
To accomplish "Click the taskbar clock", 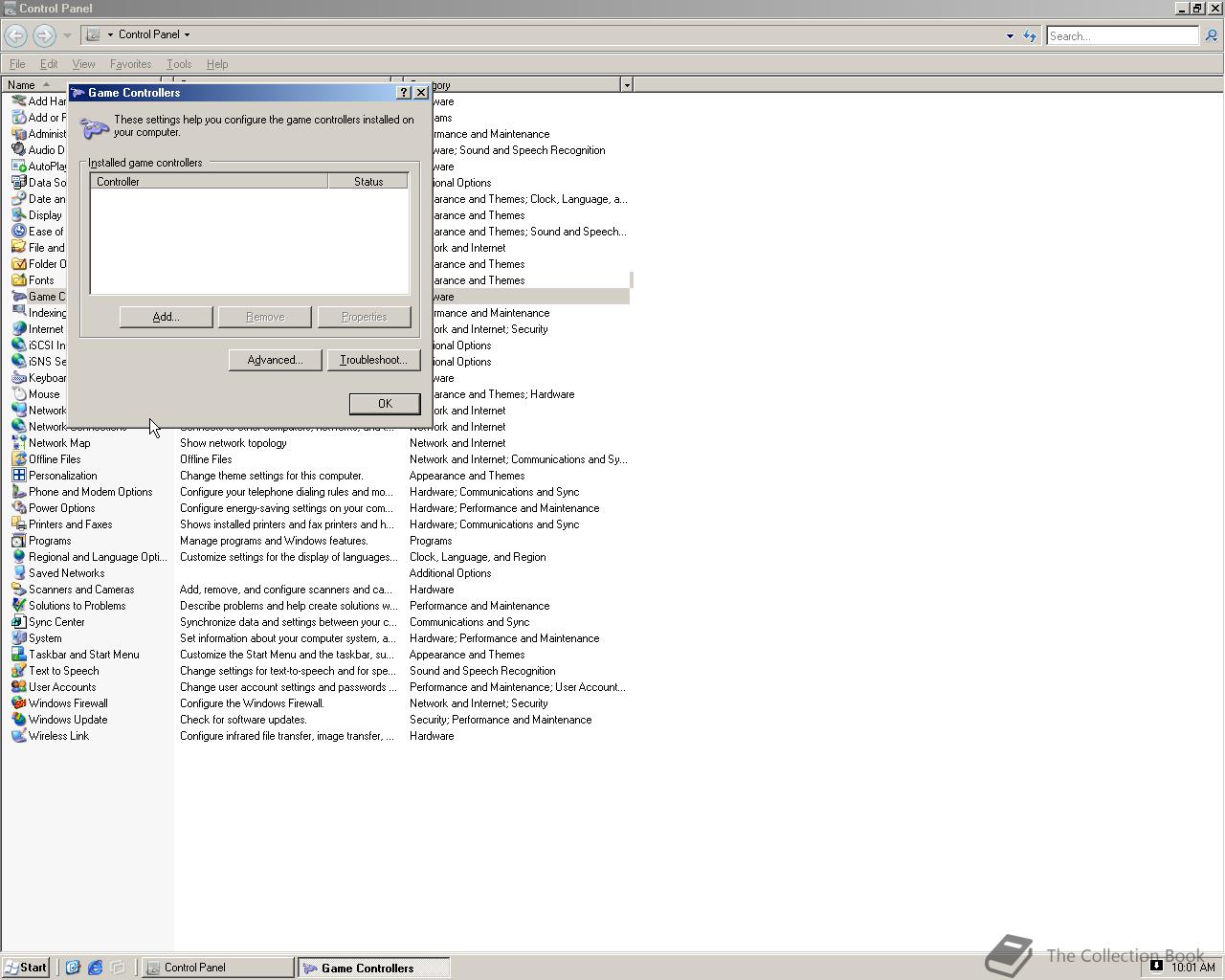I will tap(1192, 968).
